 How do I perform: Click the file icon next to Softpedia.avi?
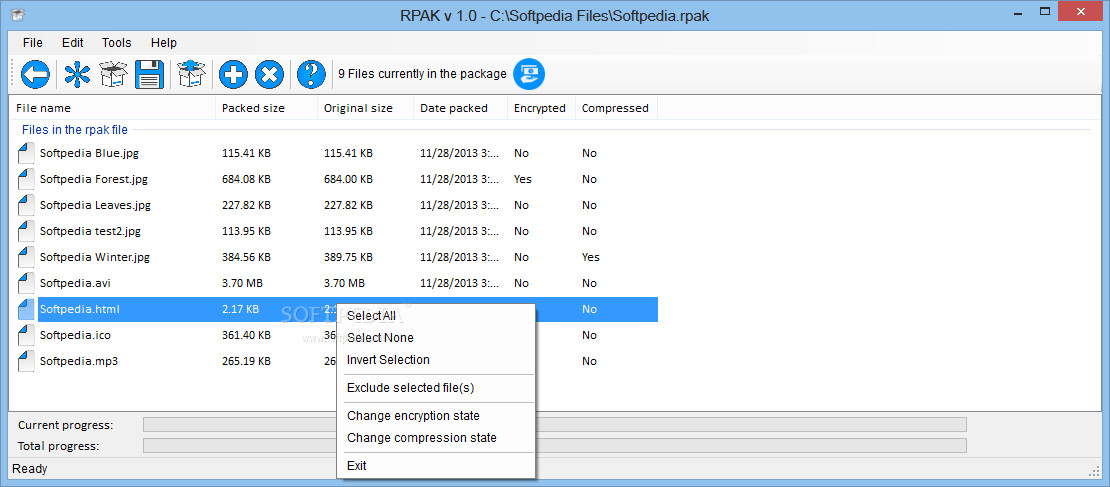tap(26, 283)
